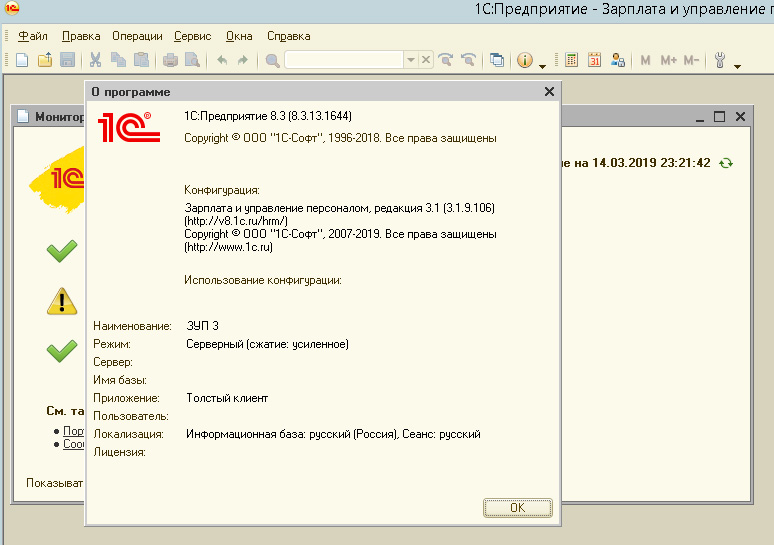Click the find next icon
Viewport: 774px width, 545px height.
tap(446, 60)
